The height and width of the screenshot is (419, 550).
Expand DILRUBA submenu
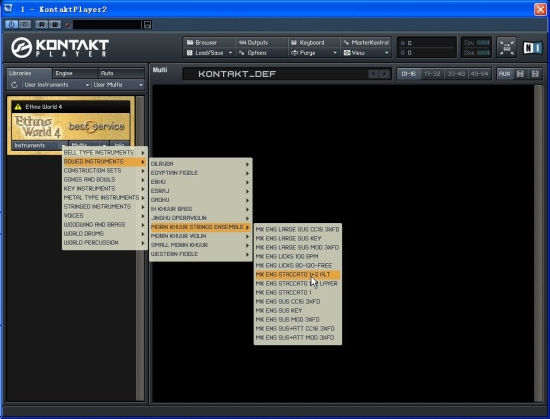click(200, 164)
